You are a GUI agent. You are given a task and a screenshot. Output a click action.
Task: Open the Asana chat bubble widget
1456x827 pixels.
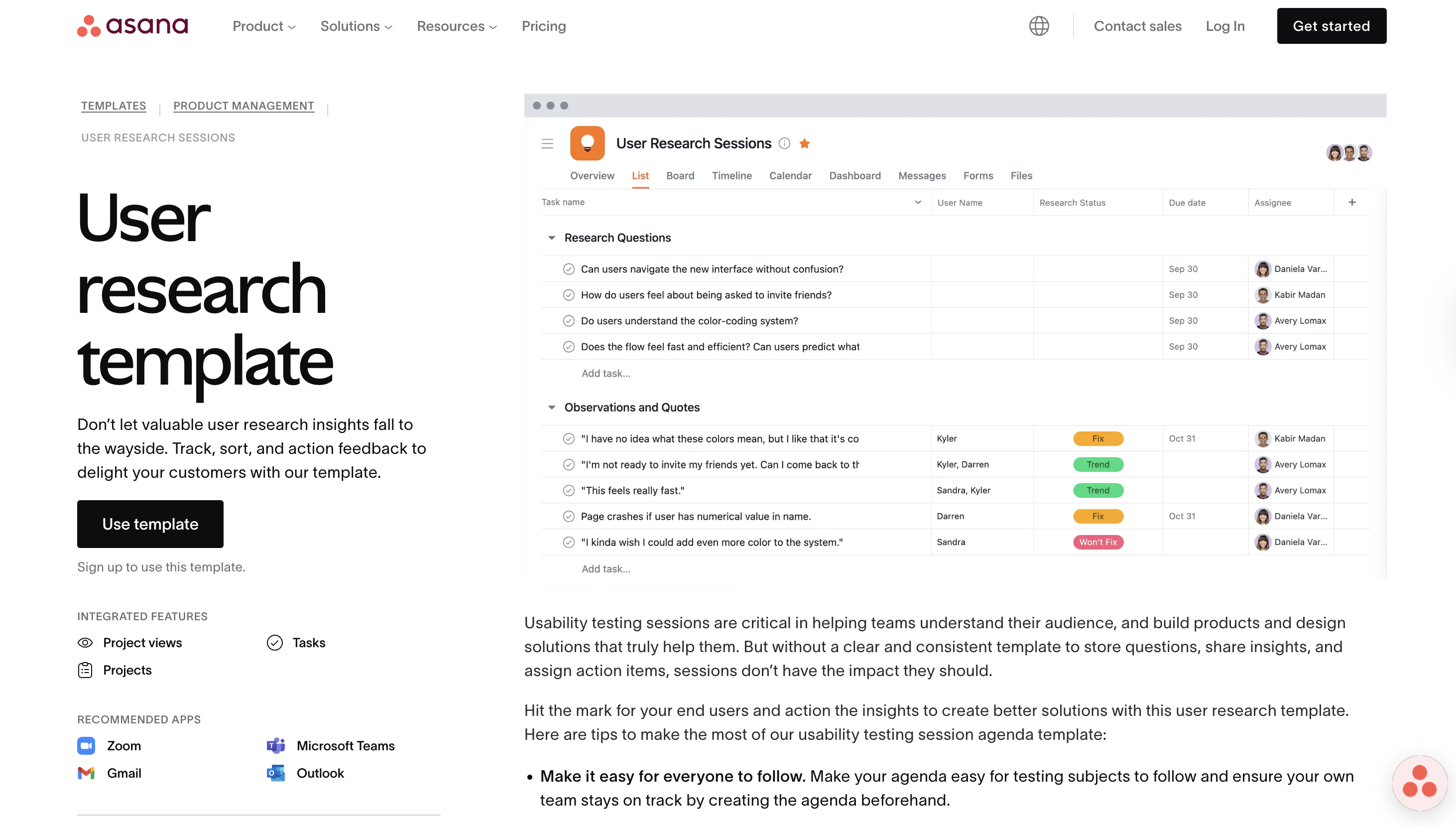coord(1419,783)
